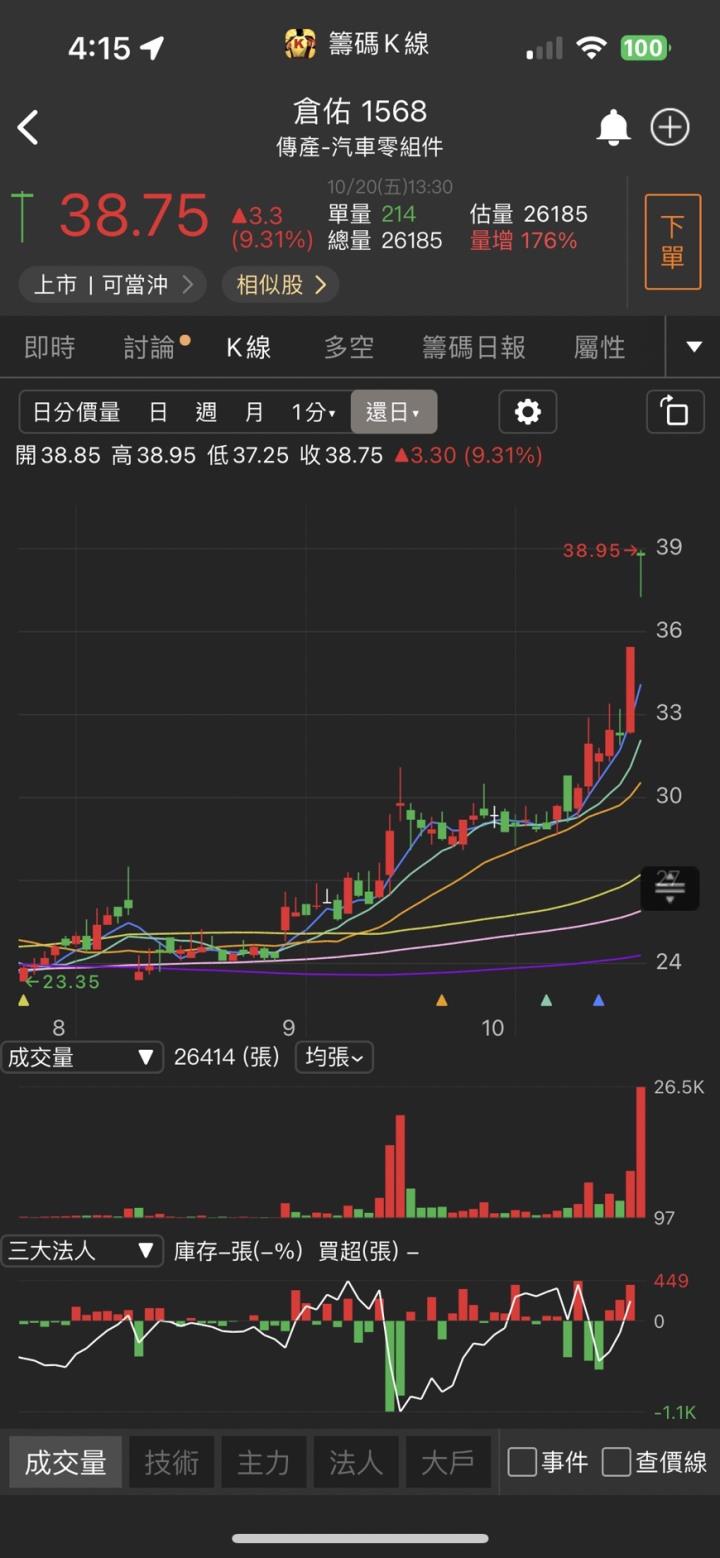Tap the orange triangle event marker
This screenshot has width=720, height=1558.
coord(442,999)
